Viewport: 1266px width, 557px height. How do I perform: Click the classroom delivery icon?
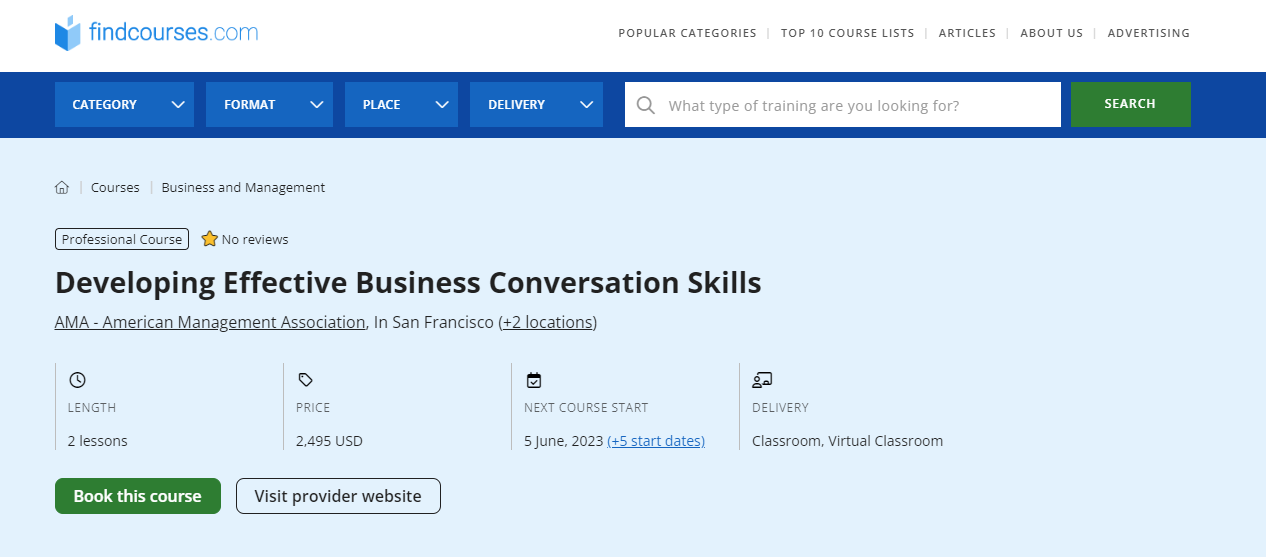[x=762, y=380]
